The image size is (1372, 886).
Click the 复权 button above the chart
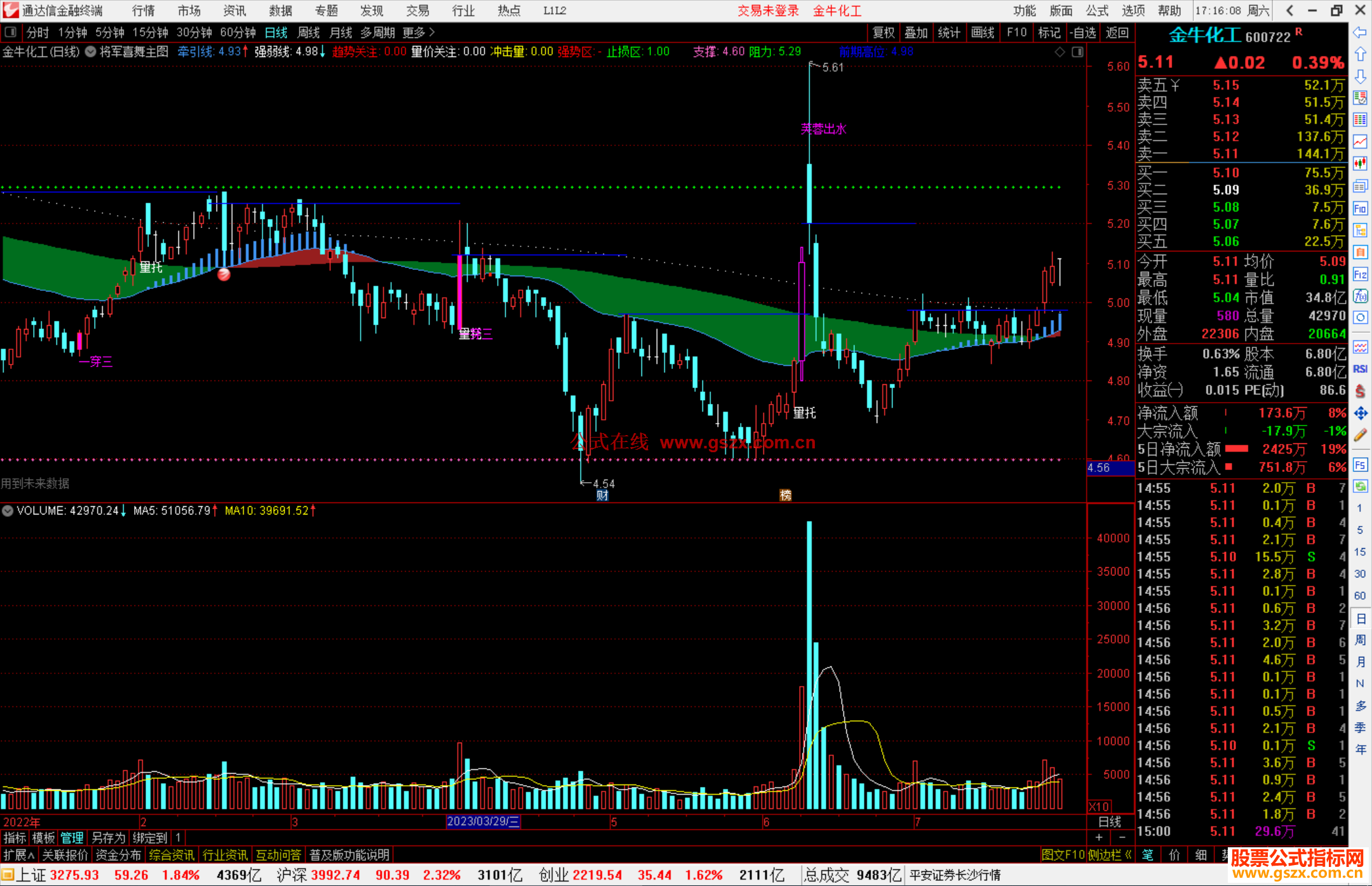pos(883,32)
